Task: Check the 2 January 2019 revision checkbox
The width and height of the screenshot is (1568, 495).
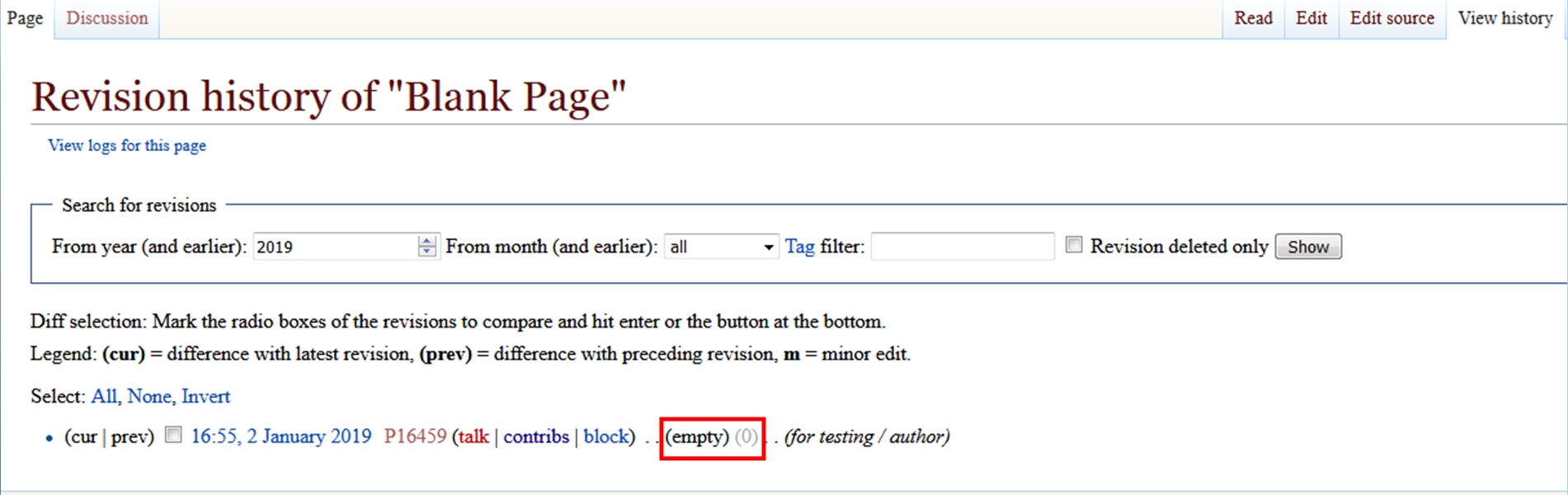Action: [173, 435]
